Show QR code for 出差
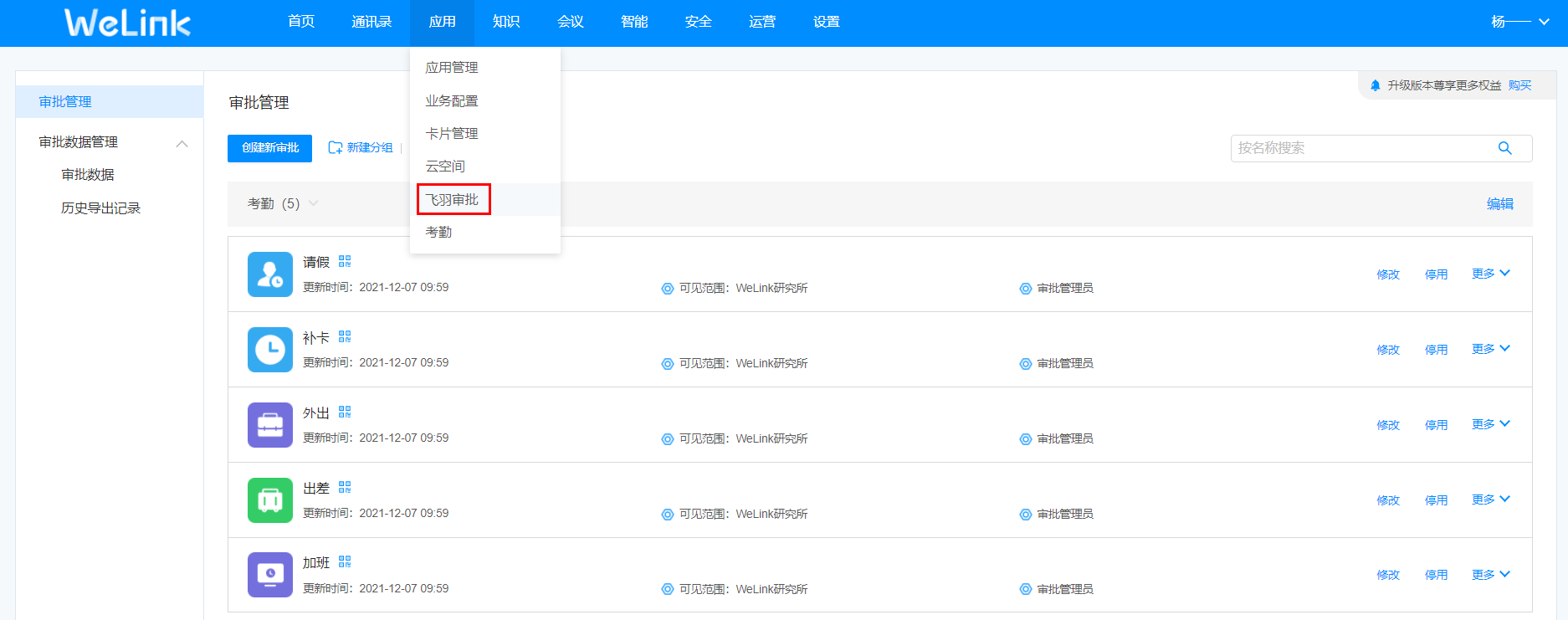The width and height of the screenshot is (1568, 620). (x=345, y=488)
